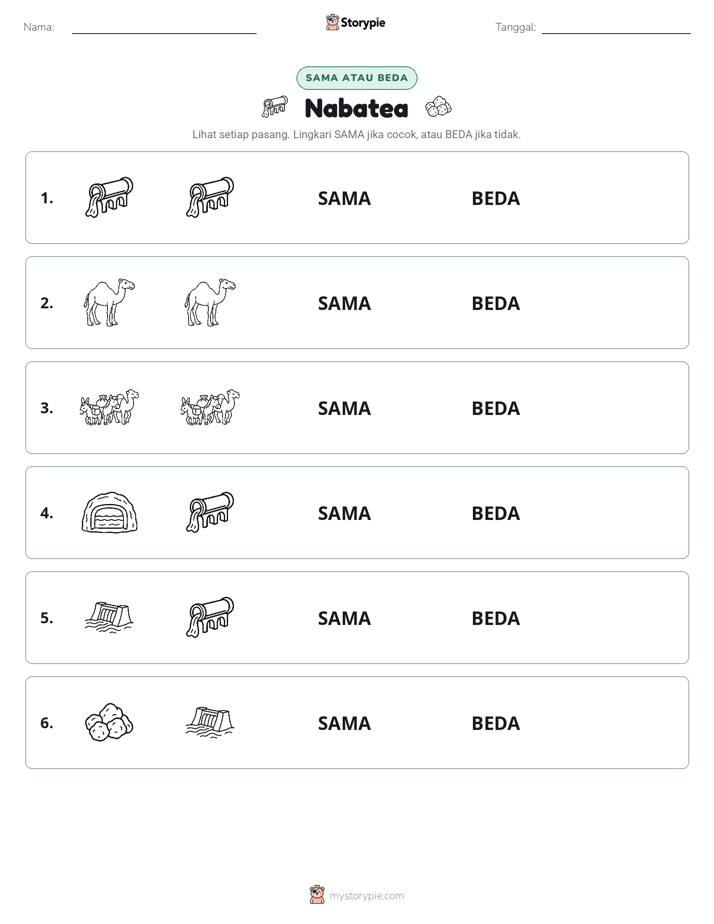Click the aqueduct icon left of Nabatea title

point(275,107)
